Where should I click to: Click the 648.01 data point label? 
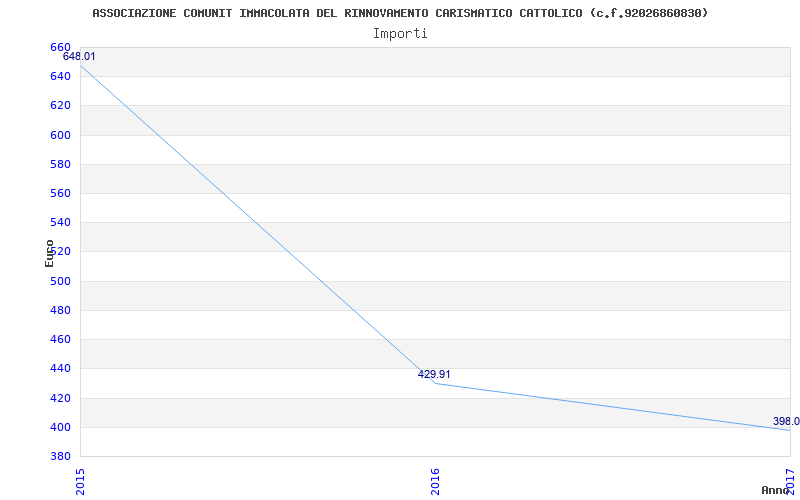coord(79,56)
